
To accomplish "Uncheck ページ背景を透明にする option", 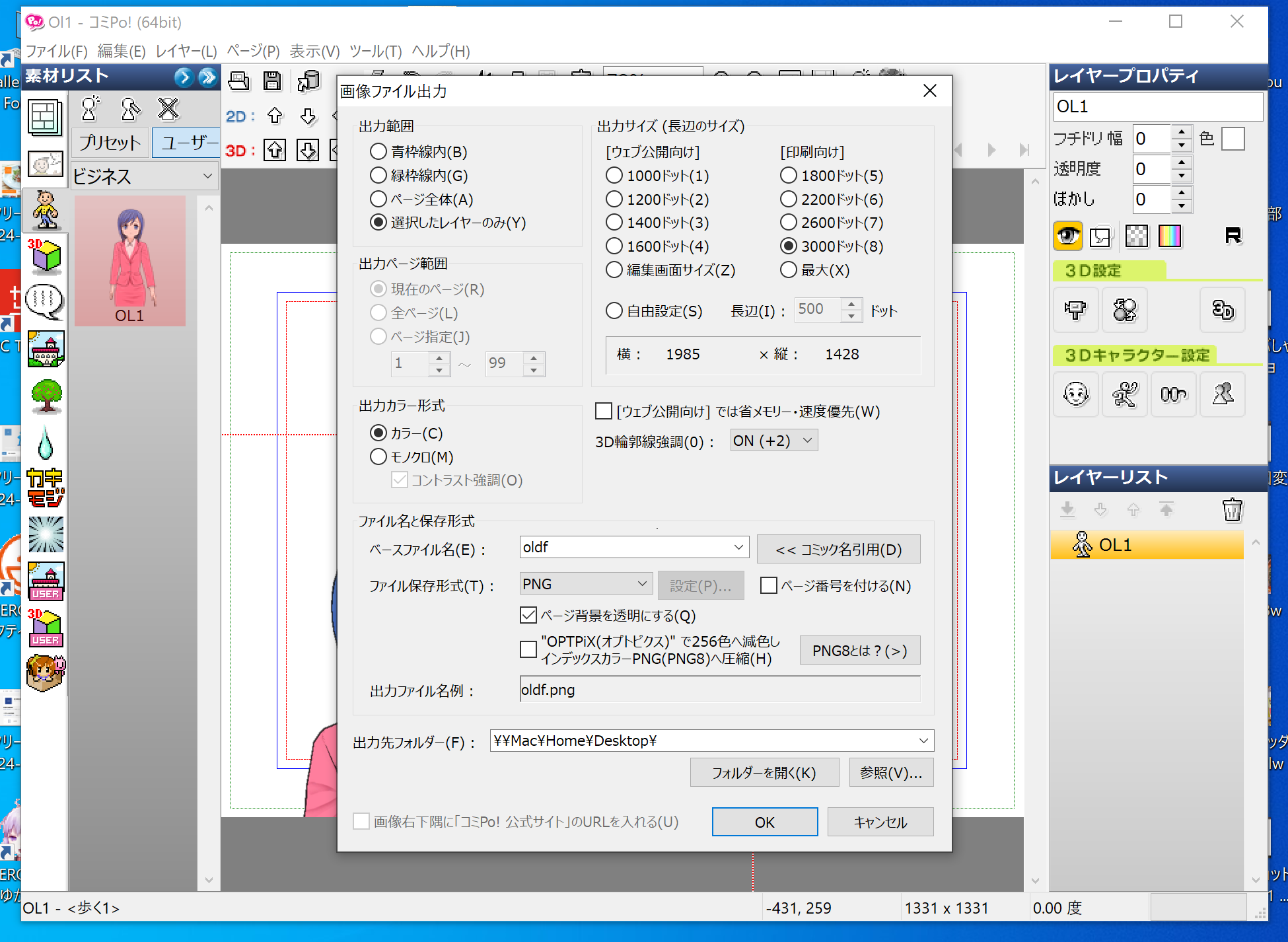I will [528, 616].
